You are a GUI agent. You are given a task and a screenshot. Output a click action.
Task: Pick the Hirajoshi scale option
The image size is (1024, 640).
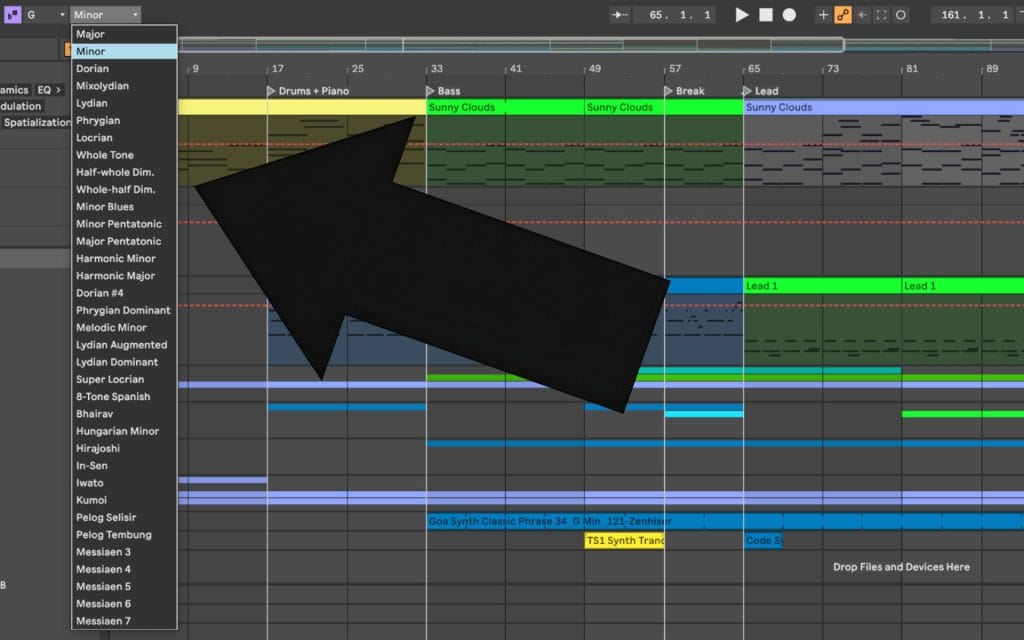click(x=98, y=449)
